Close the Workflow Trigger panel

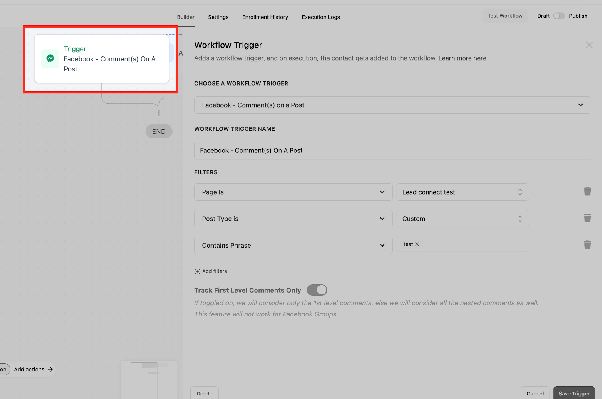click(x=589, y=45)
